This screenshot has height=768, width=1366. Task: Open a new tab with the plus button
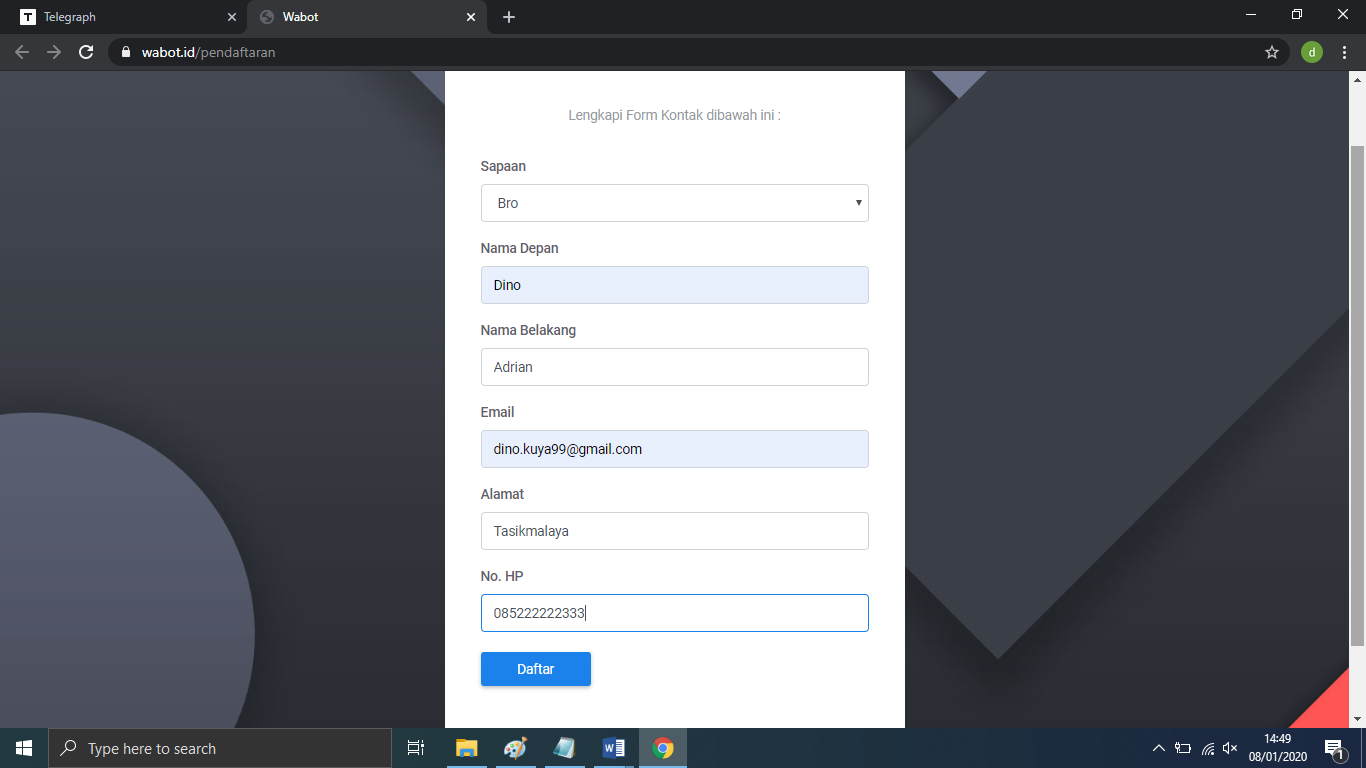509,17
